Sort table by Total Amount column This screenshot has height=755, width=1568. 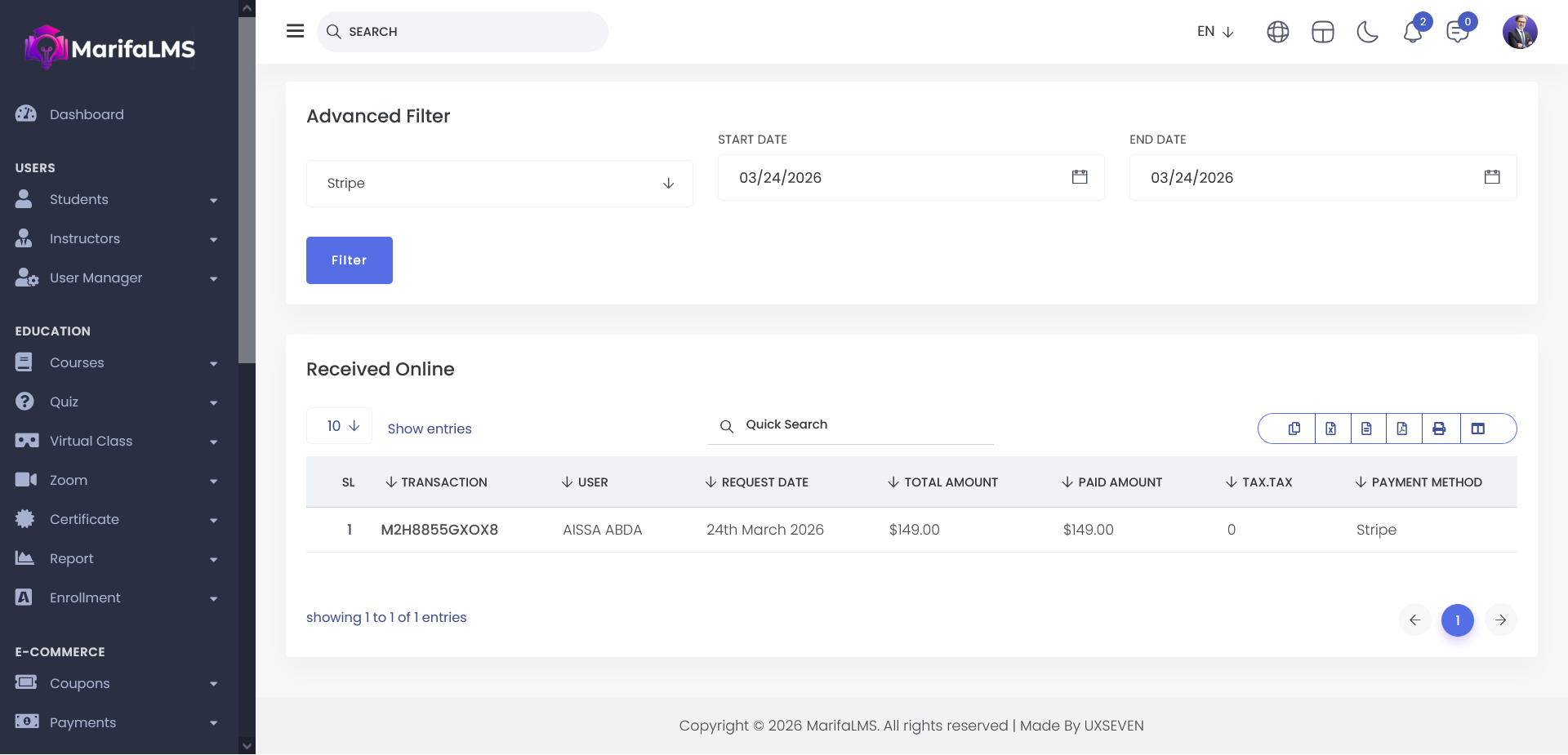point(942,482)
